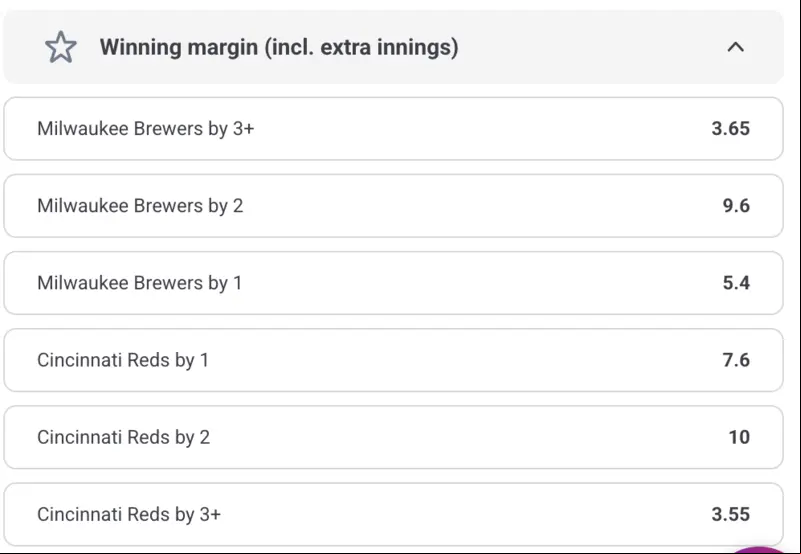Favorite the Winning margin market with star
Viewport: 801px width, 554px height.
[61, 47]
